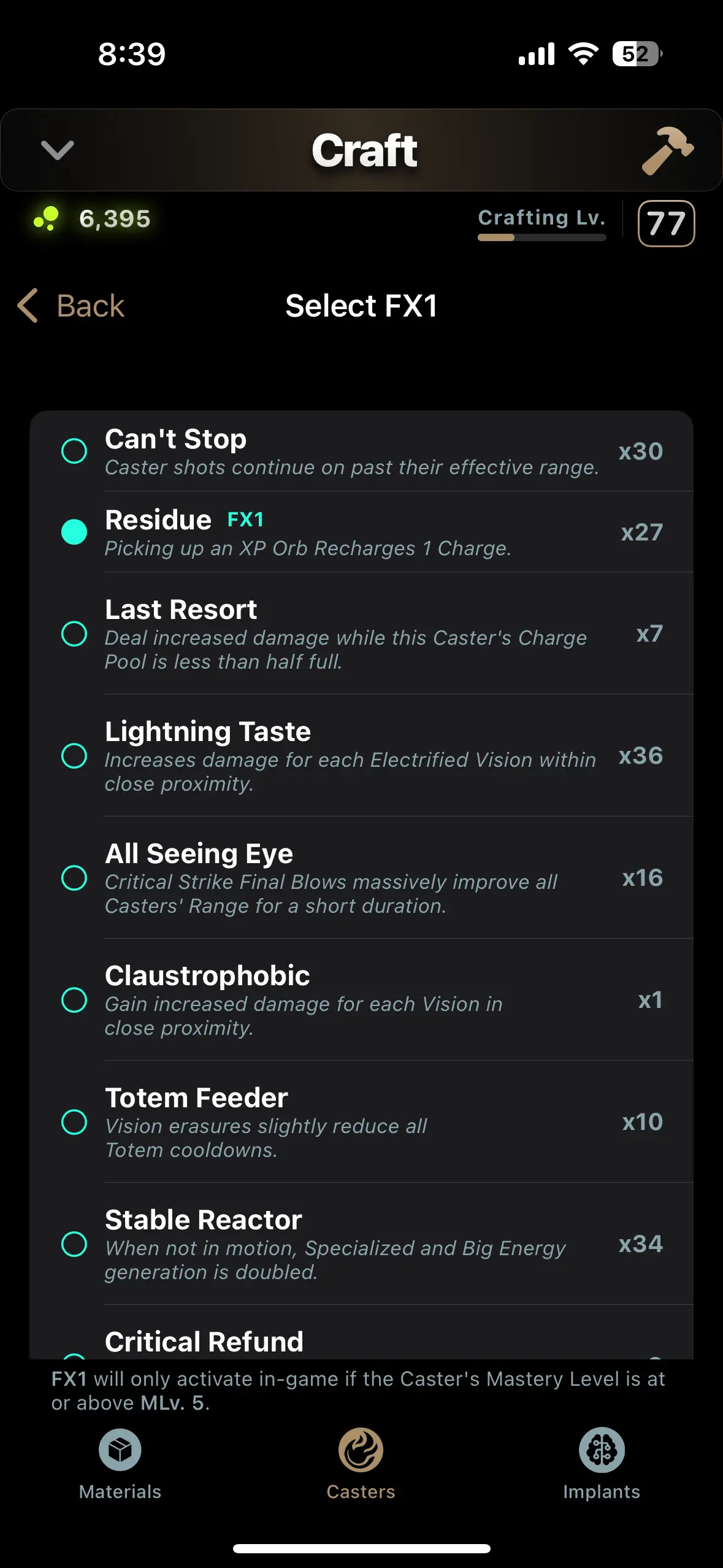The width and height of the screenshot is (723, 1568).
Task: Select the Can't Stop radio button
Action: [74, 452]
